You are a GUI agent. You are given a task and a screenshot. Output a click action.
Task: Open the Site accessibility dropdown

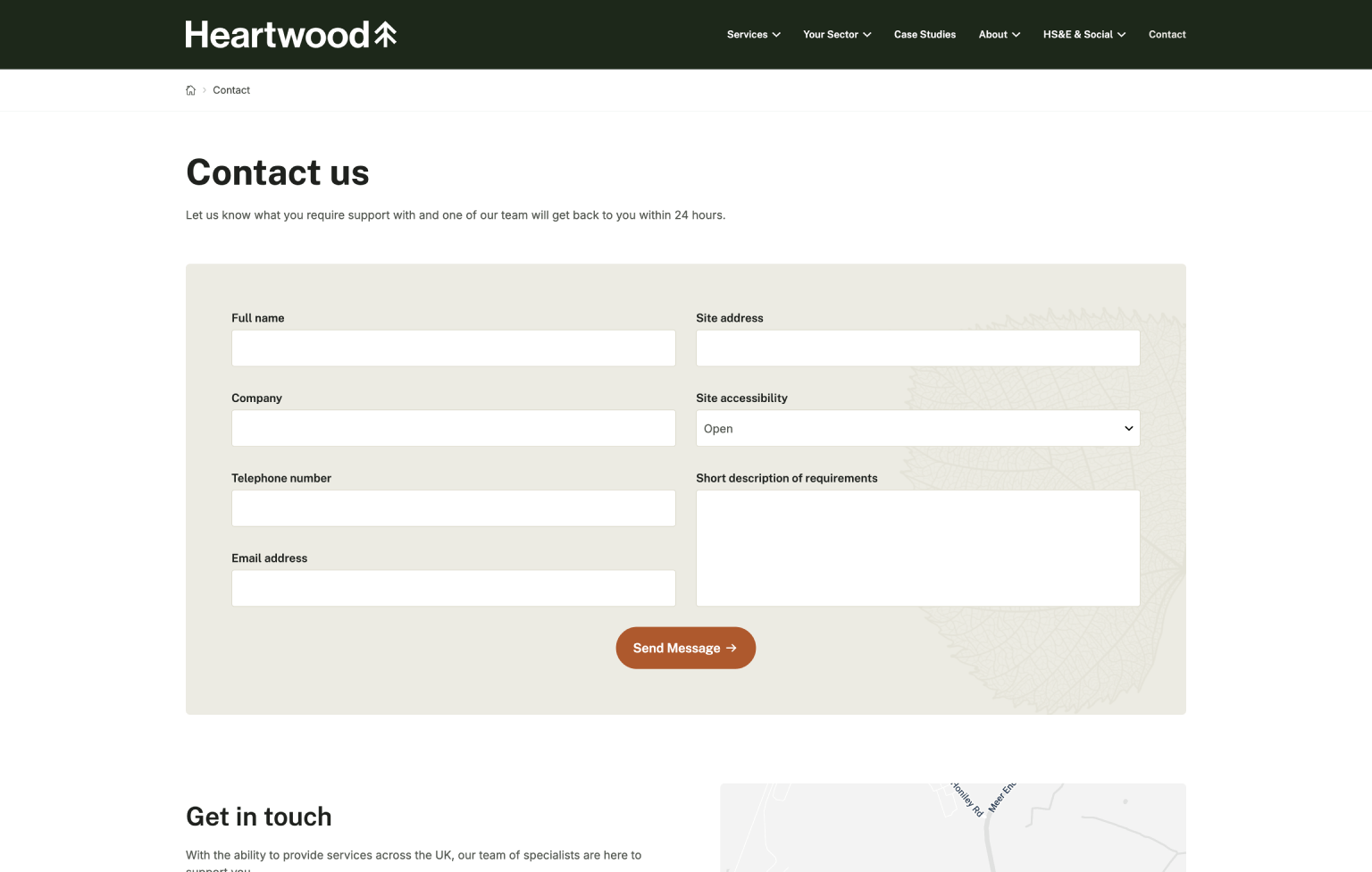[918, 428]
